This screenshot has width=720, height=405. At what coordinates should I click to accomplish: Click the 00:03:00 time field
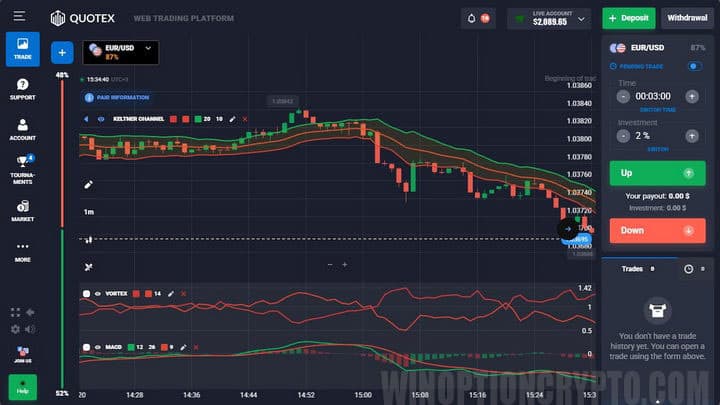point(653,96)
